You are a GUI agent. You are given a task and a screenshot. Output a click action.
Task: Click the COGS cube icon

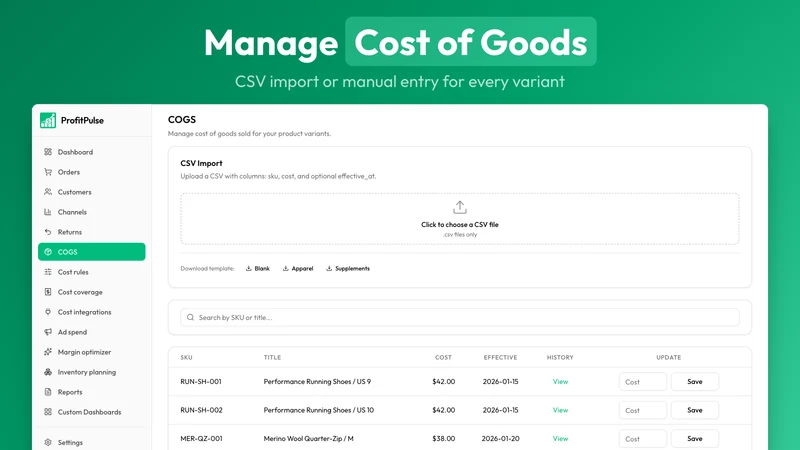pyautogui.click(x=48, y=252)
